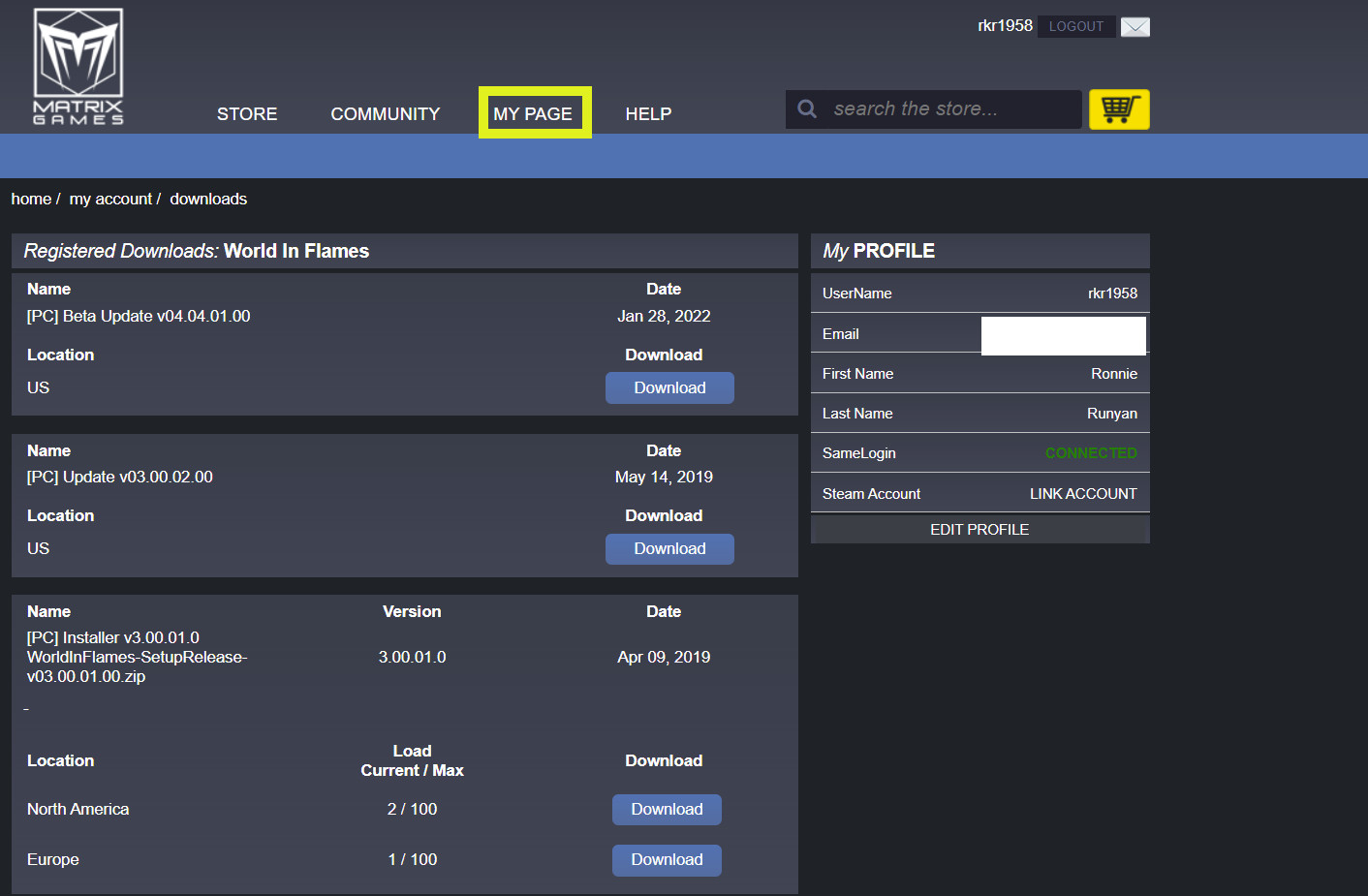1368x896 pixels.
Task: Click the '3.00.01.0' version value
Action: [412, 657]
